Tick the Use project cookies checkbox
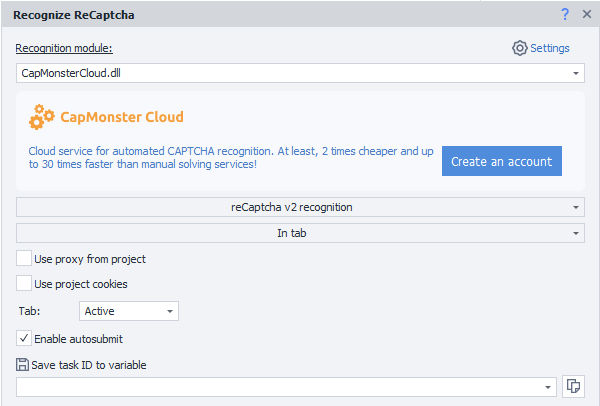600x406 pixels. click(x=24, y=284)
